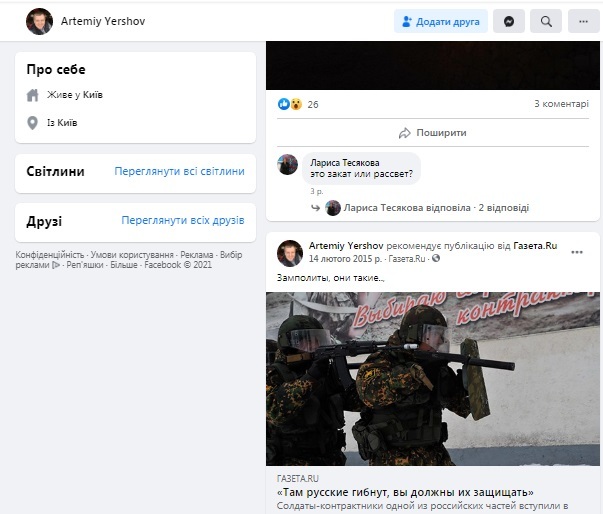Open Переглянути всі світлини link

pos(179,171)
